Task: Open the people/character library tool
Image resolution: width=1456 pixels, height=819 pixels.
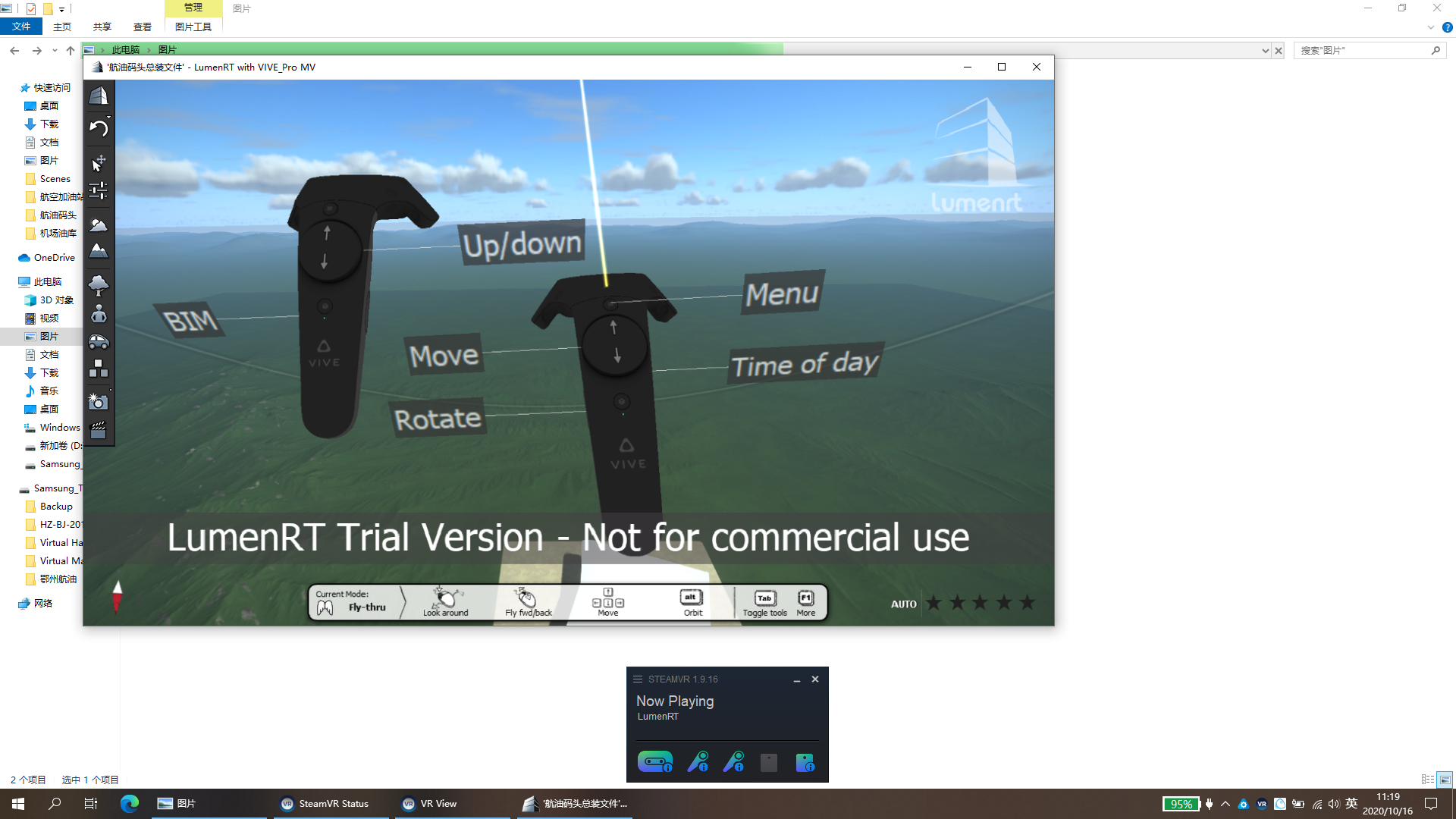Action: pos(99,313)
